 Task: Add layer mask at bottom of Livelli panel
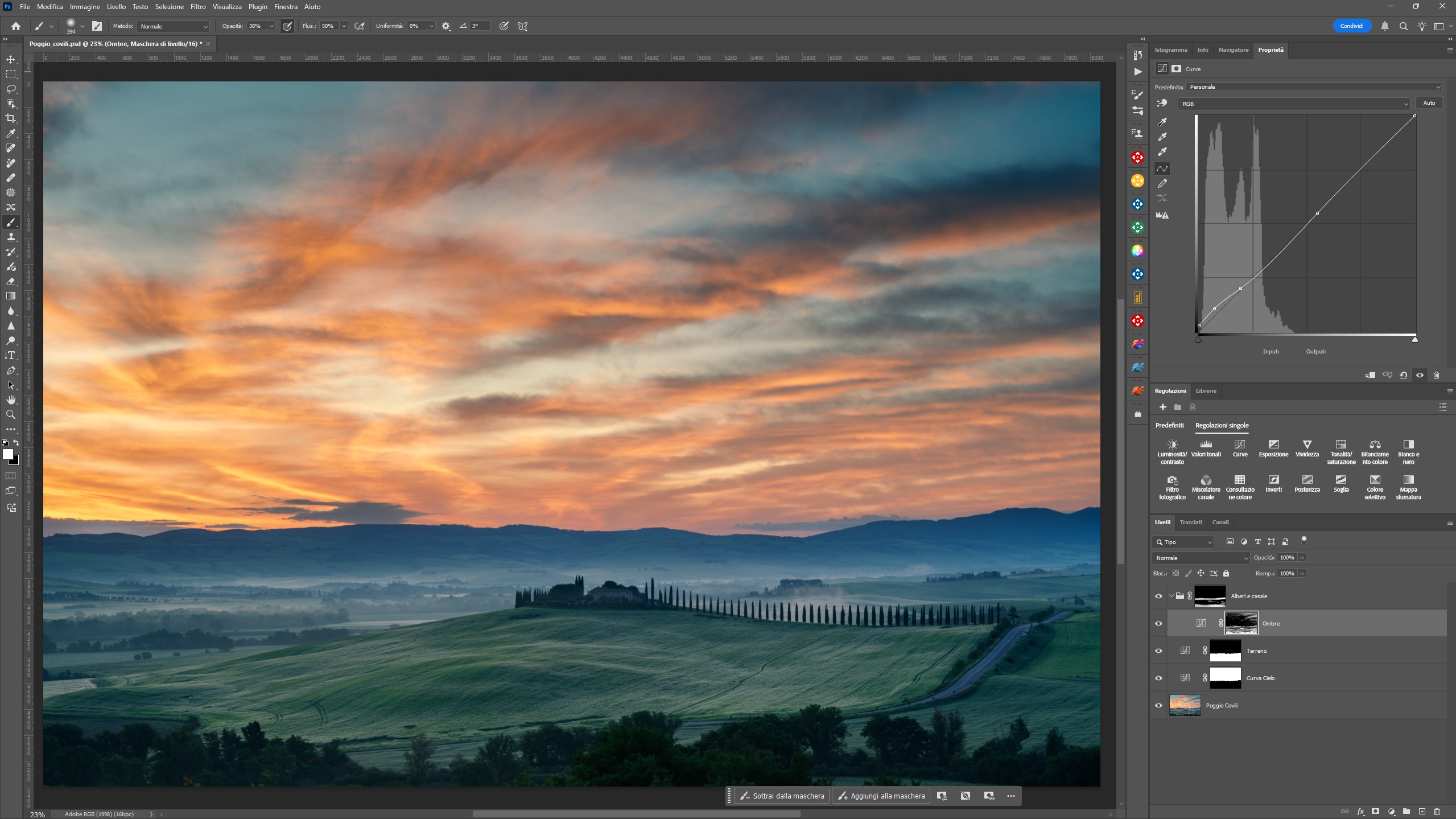coord(1376,811)
